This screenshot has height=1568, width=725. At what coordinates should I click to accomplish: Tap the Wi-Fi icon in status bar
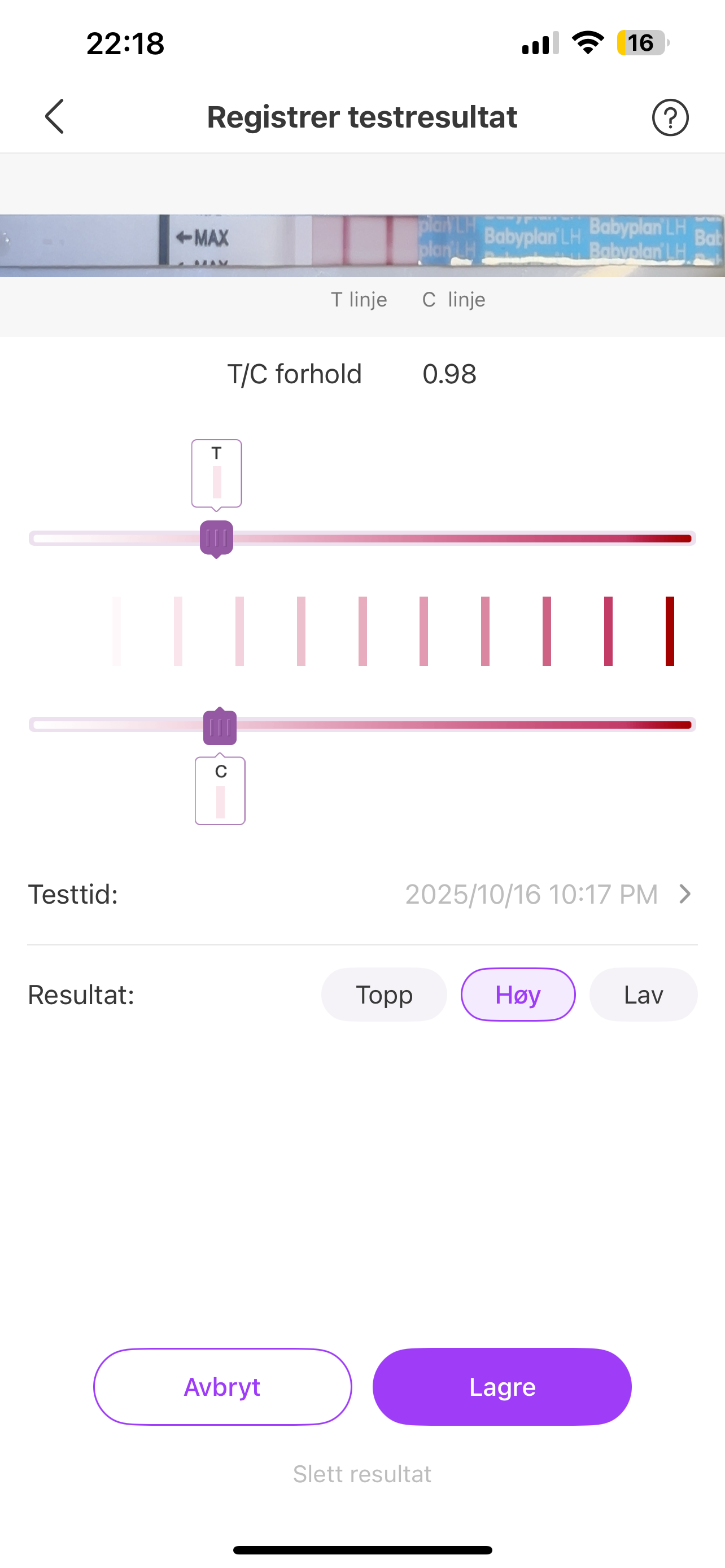point(587,43)
